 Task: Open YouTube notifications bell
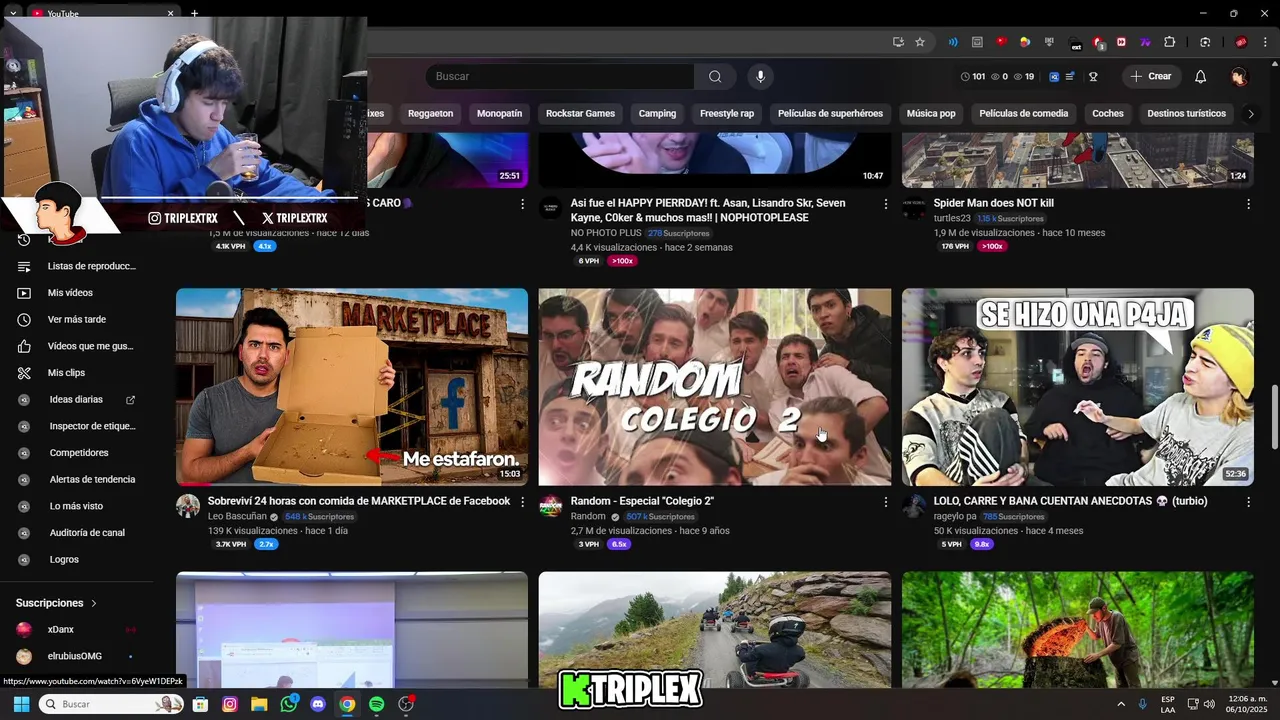coord(1200,76)
